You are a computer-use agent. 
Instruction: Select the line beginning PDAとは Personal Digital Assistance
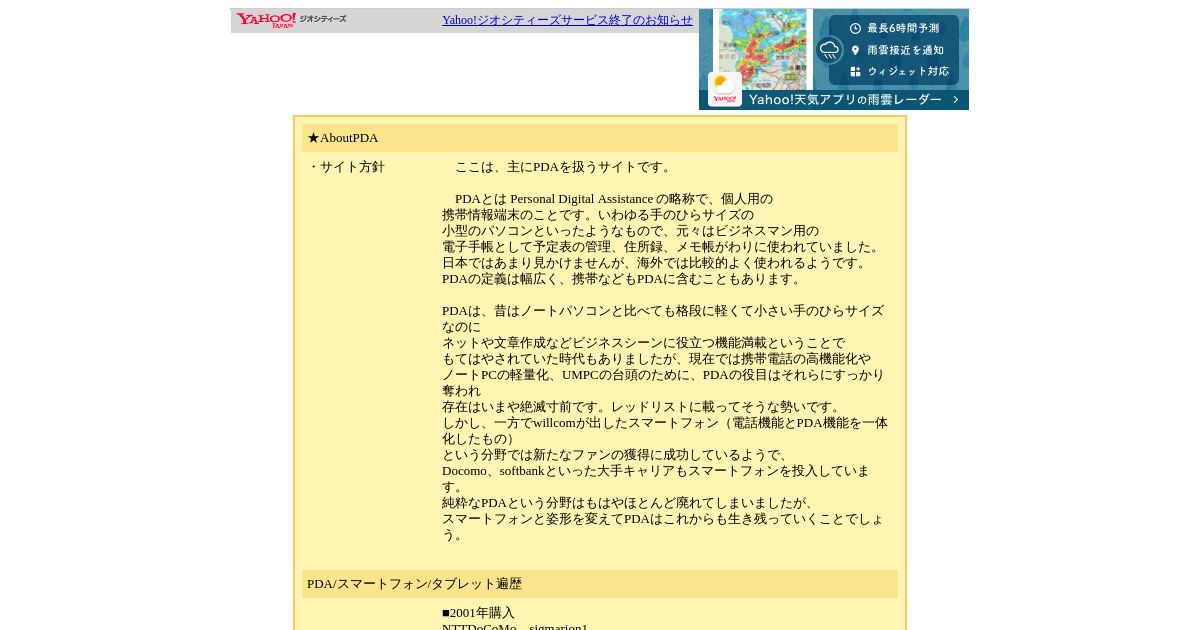pyautogui.click(x=614, y=199)
